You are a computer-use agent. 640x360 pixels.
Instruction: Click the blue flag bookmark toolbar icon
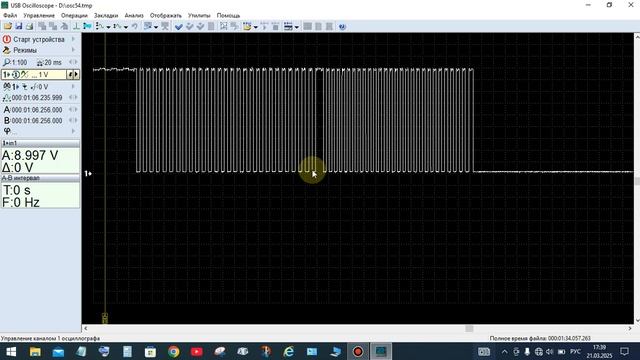point(87,27)
